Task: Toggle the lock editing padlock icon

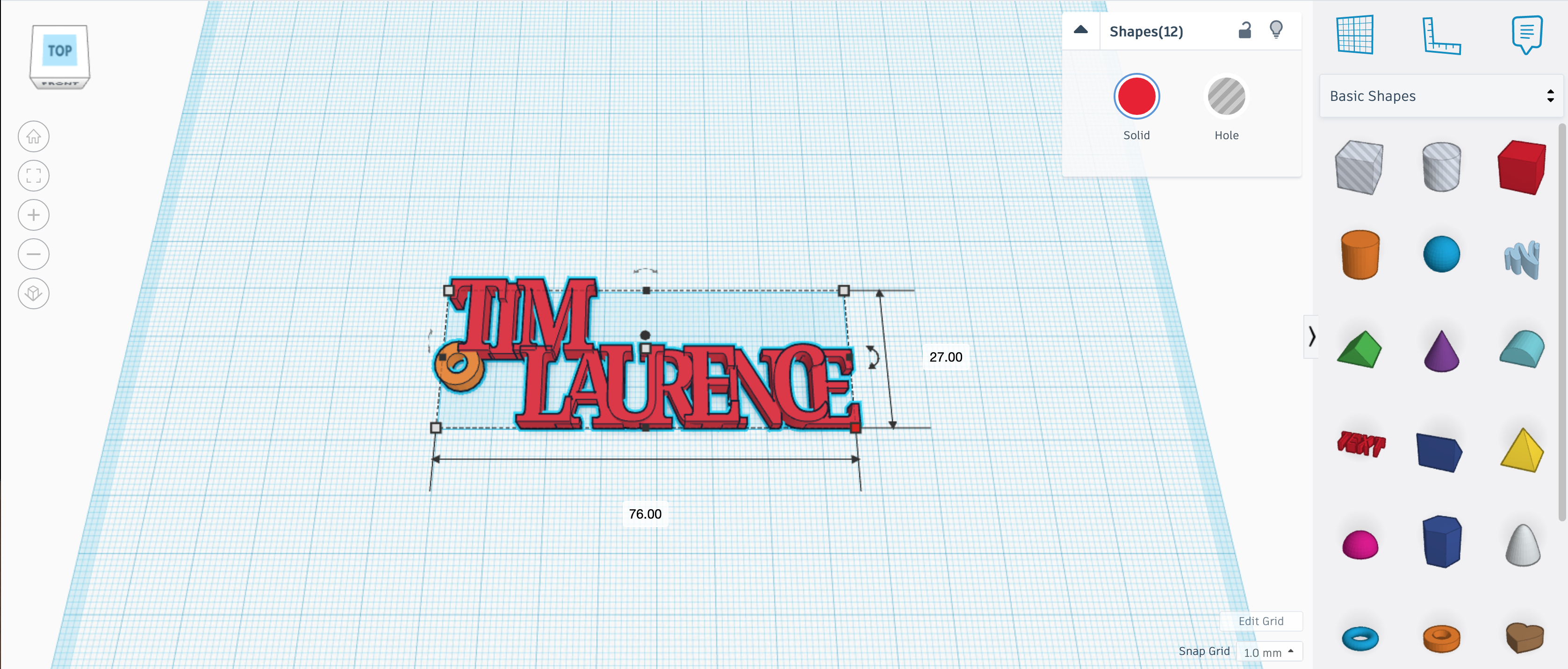Action: click(1244, 30)
